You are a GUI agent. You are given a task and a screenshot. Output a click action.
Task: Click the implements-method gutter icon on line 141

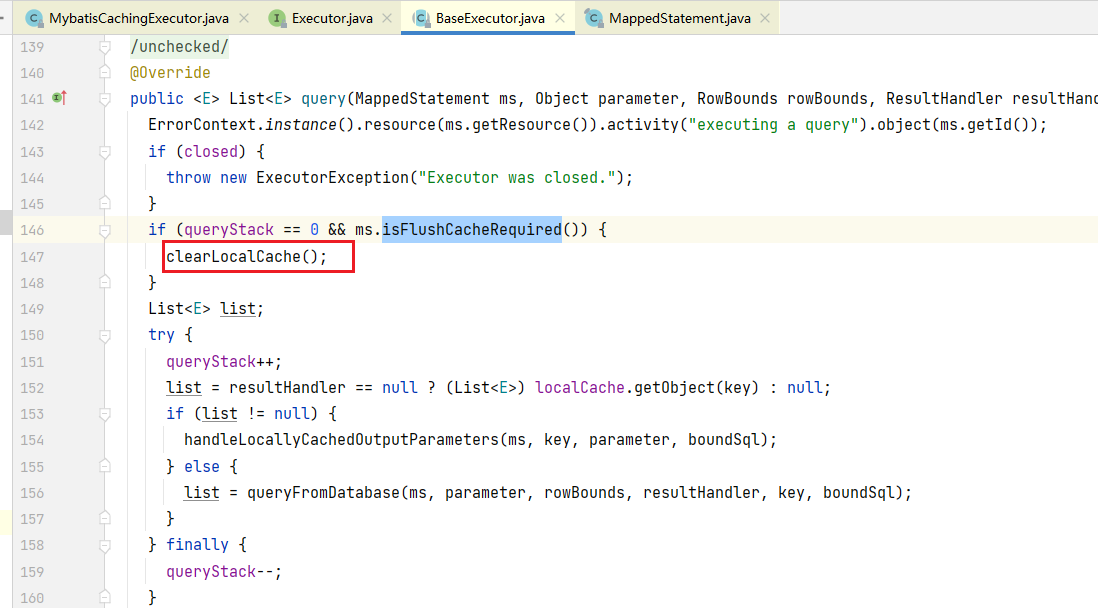click(59, 98)
